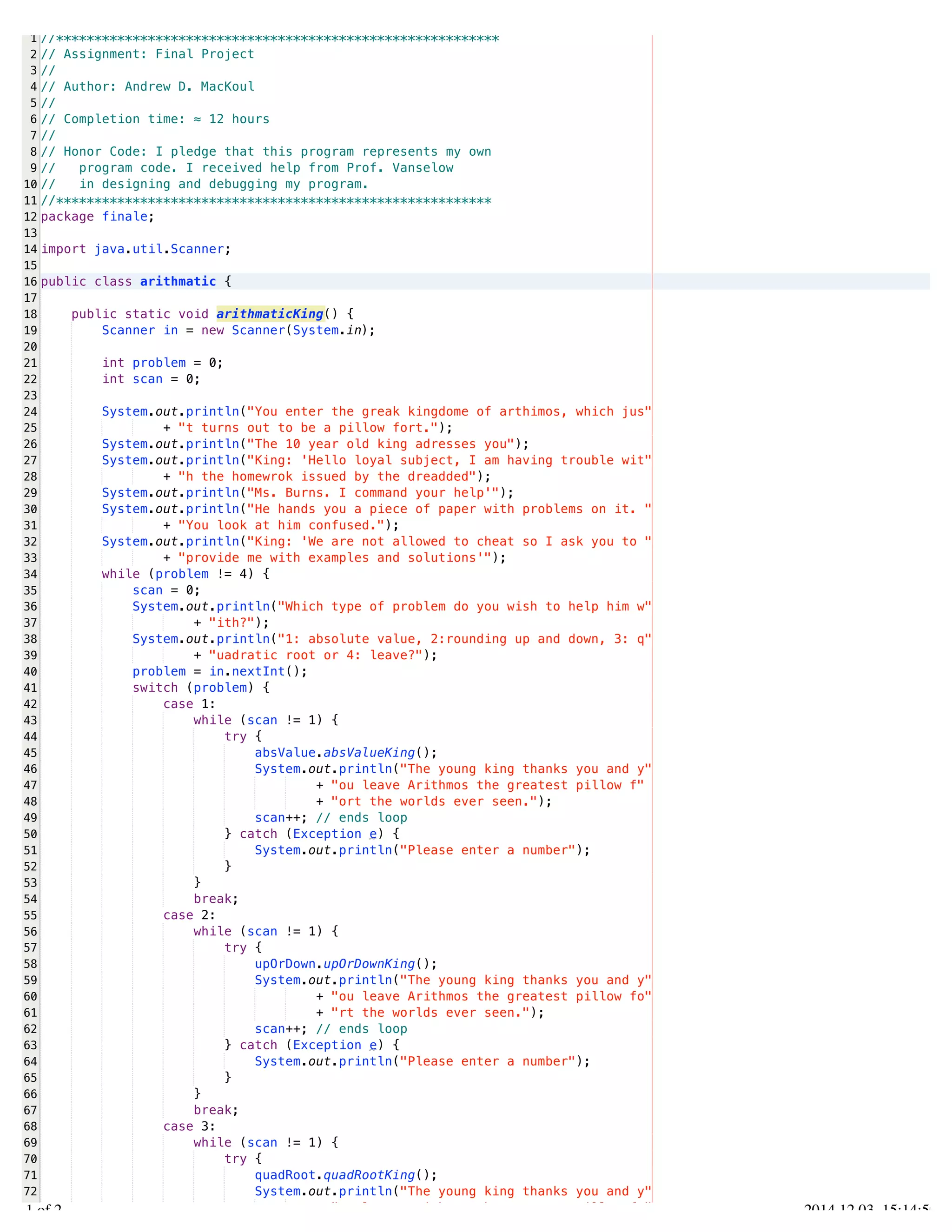Viewport: 952px width, 1232px height.
Task: Click 'break;' on line 54
Action: point(216,899)
